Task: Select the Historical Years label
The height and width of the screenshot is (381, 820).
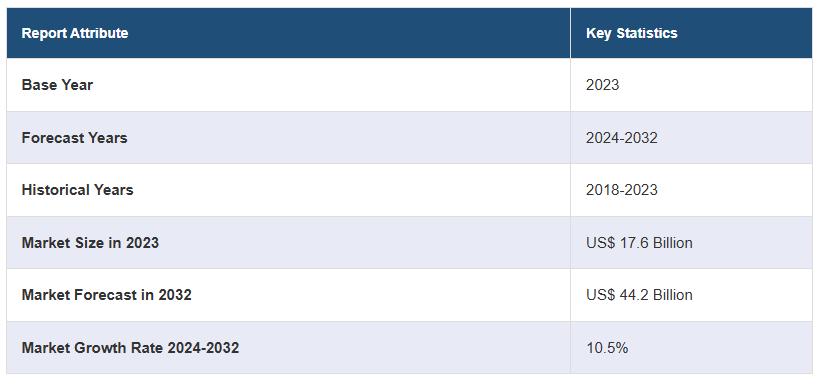Action: coord(77,190)
